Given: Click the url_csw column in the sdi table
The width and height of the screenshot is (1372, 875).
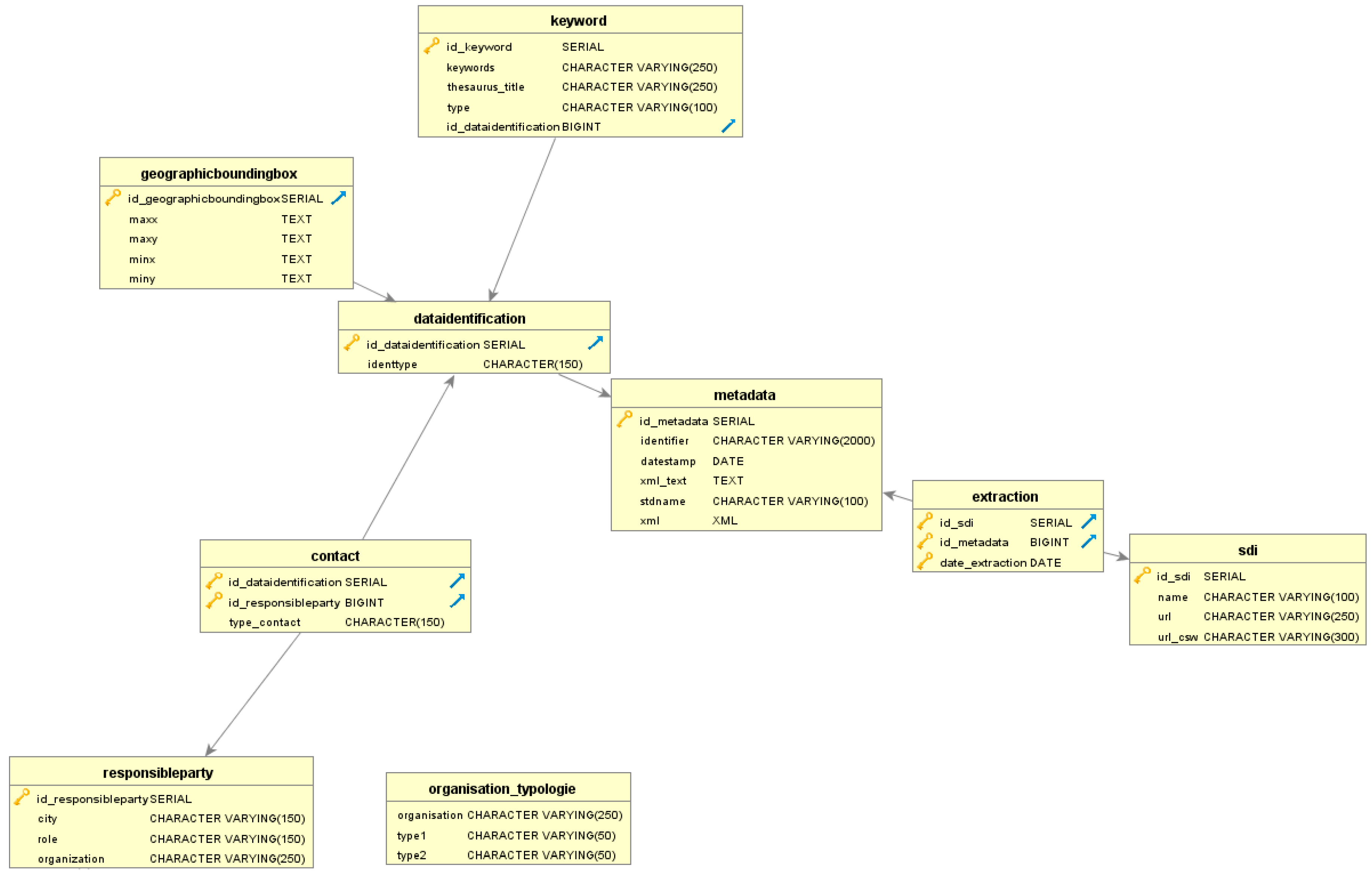Looking at the screenshot, I should (x=1178, y=637).
